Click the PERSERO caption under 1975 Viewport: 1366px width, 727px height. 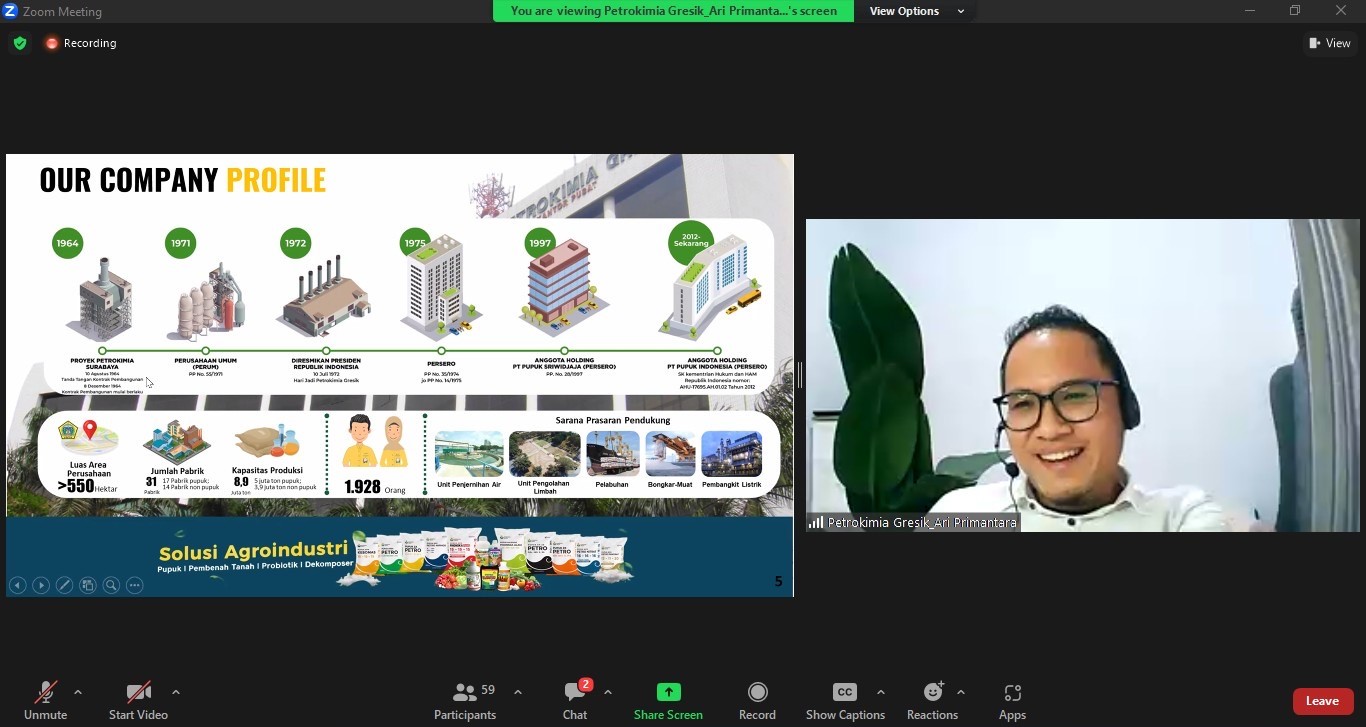coord(441,363)
